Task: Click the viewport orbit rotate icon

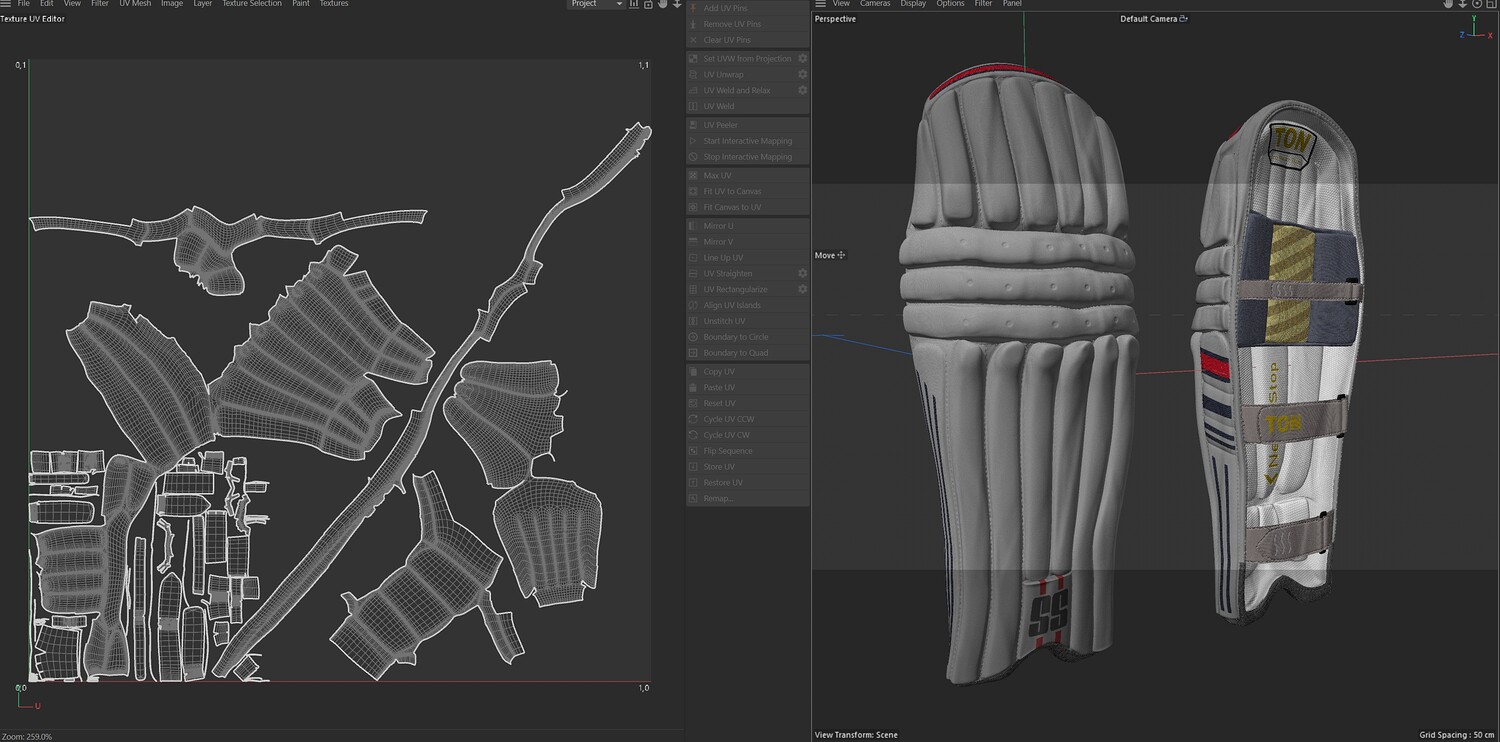Action: pos(1476,4)
